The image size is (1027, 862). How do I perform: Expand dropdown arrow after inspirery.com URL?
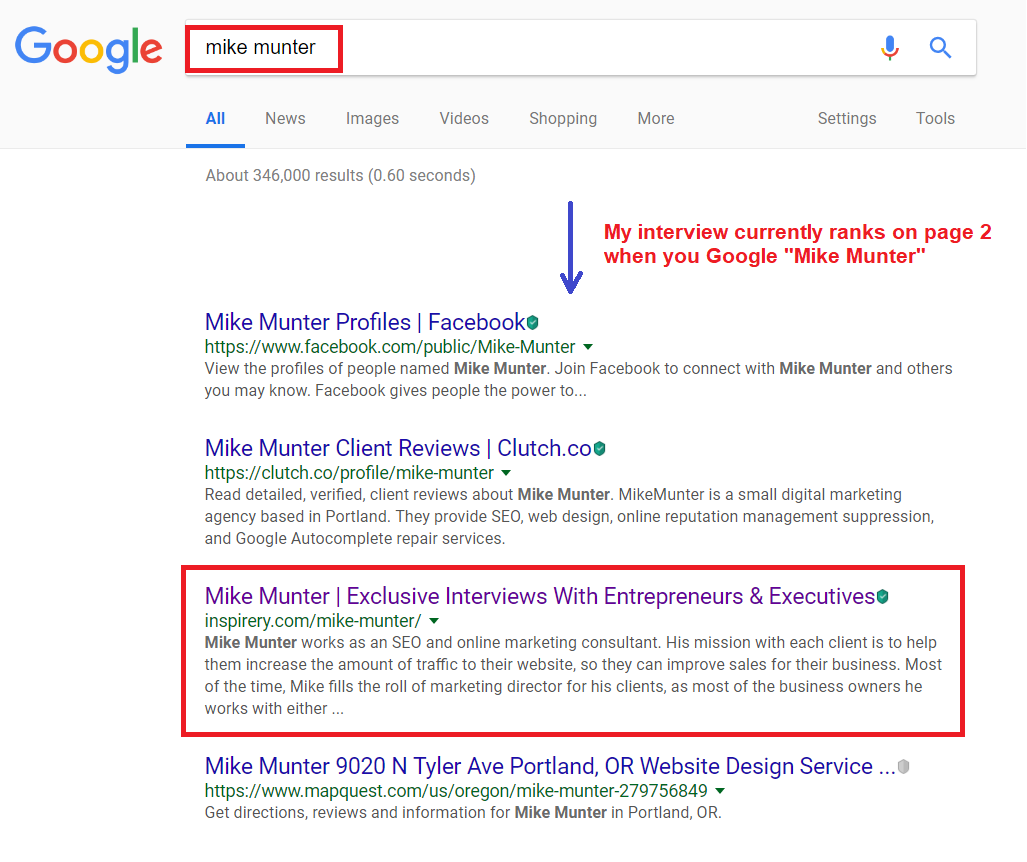434,621
